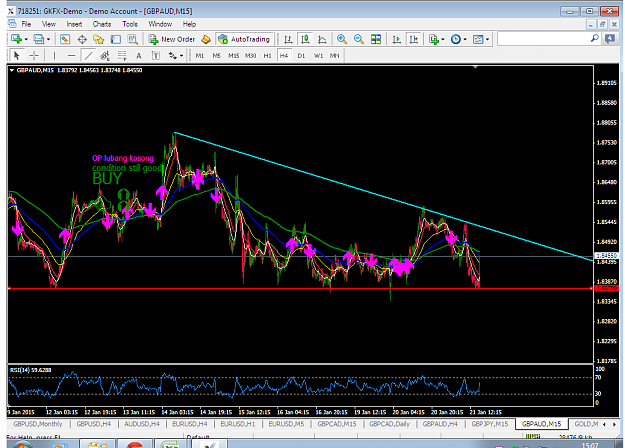Select the crosshair tool
Screen dimensions: 625x448
pyautogui.click(x=34, y=55)
